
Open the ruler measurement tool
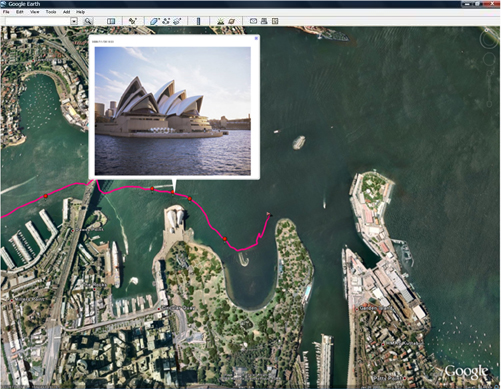click(x=198, y=21)
